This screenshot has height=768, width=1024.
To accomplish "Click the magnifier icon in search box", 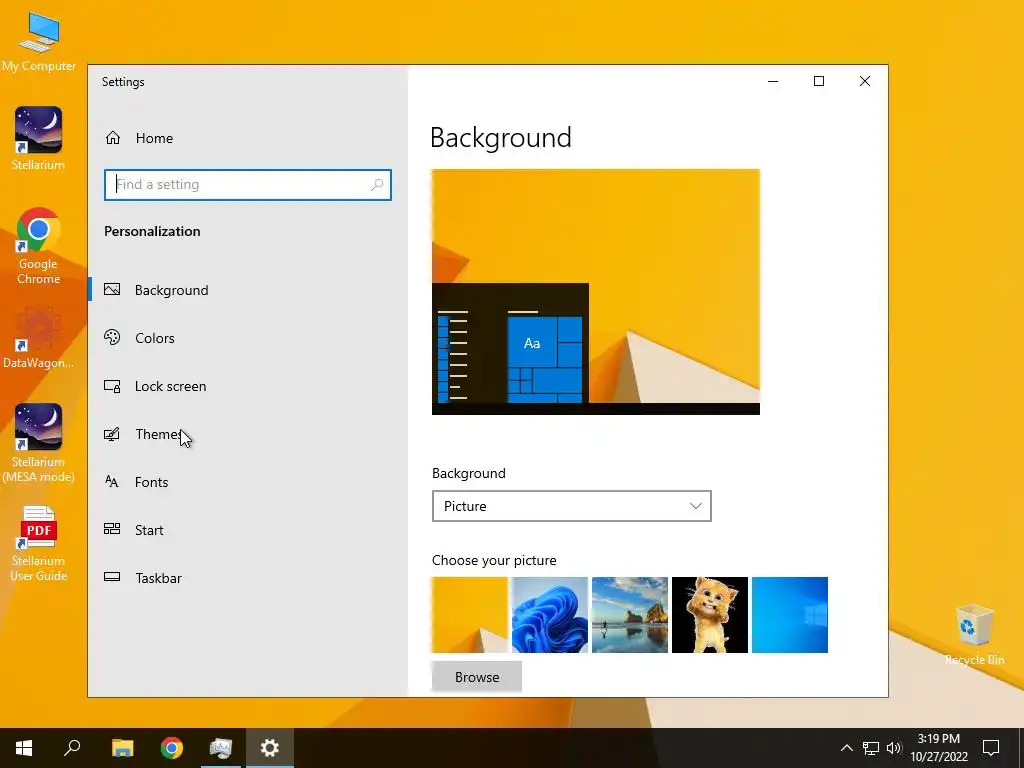I will click(x=377, y=185).
